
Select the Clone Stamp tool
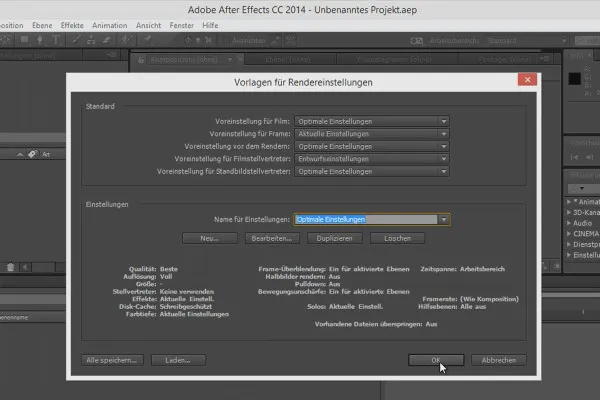coord(91,40)
